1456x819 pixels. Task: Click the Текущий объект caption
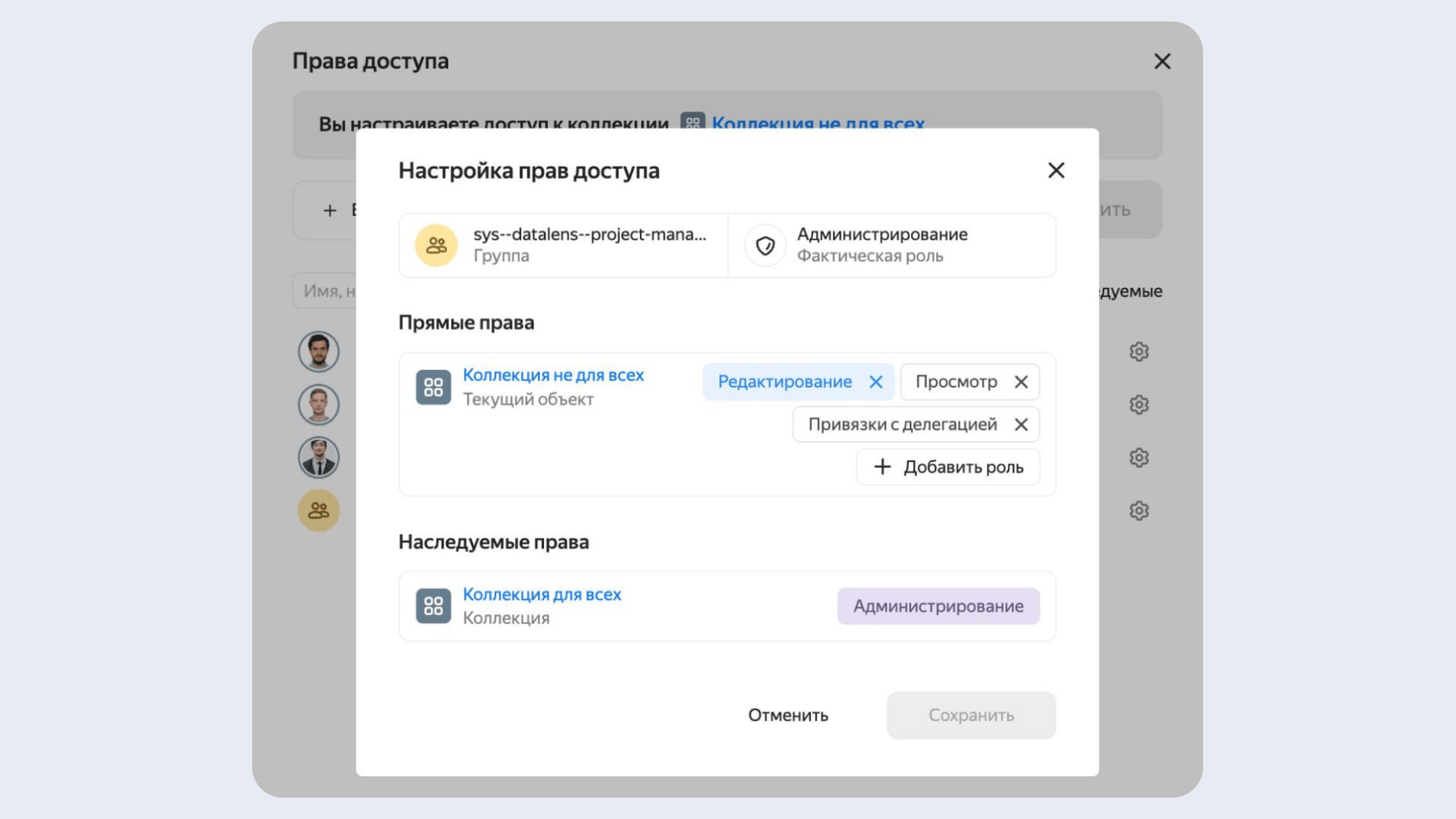point(528,399)
